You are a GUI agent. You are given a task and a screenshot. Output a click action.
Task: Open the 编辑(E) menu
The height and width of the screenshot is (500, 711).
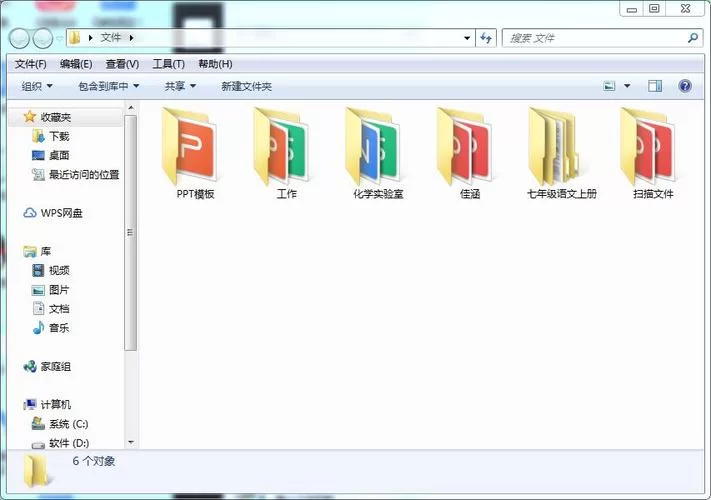(x=76, y=64)
